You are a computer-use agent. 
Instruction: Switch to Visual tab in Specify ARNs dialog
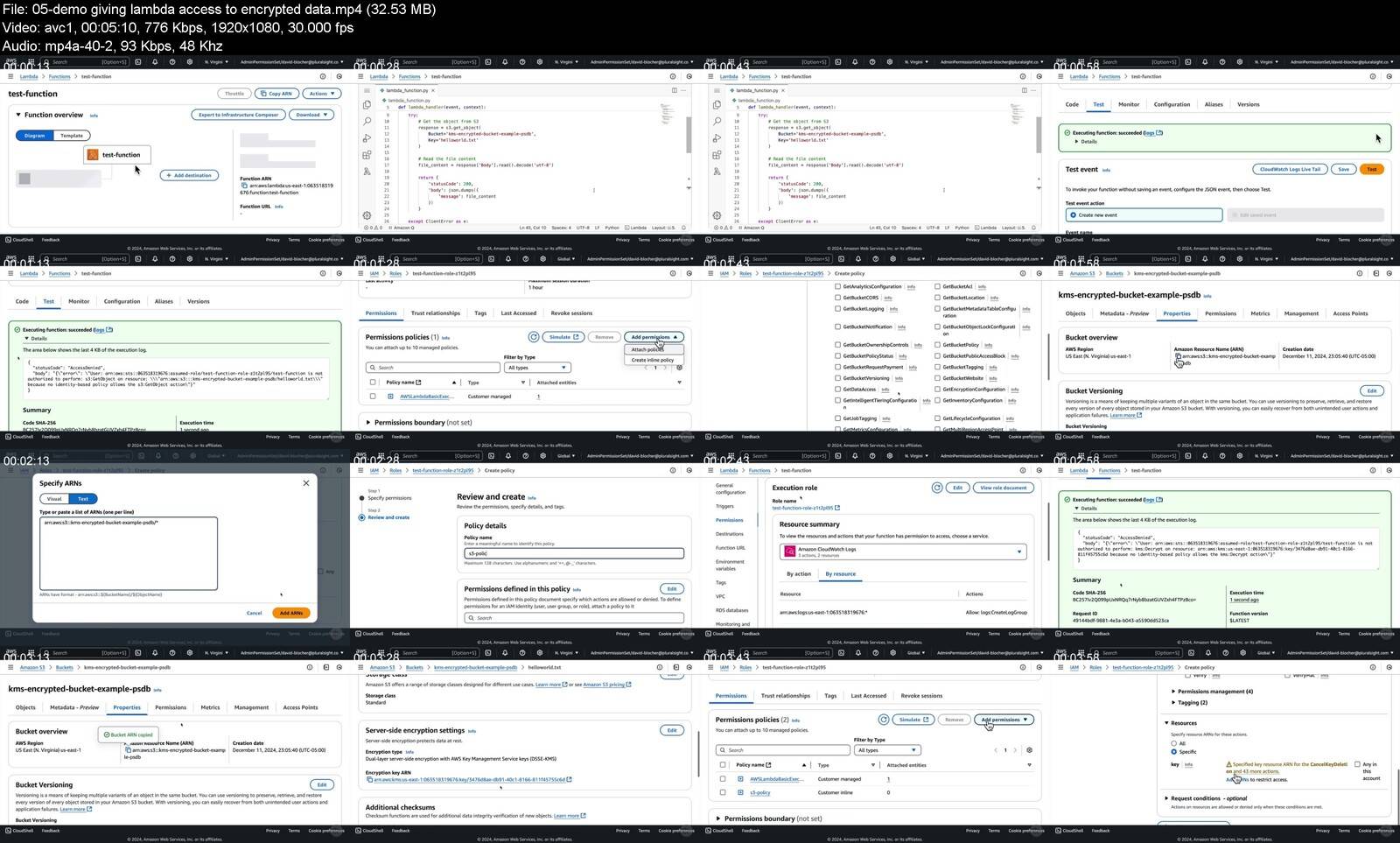(x=54, y=499)
